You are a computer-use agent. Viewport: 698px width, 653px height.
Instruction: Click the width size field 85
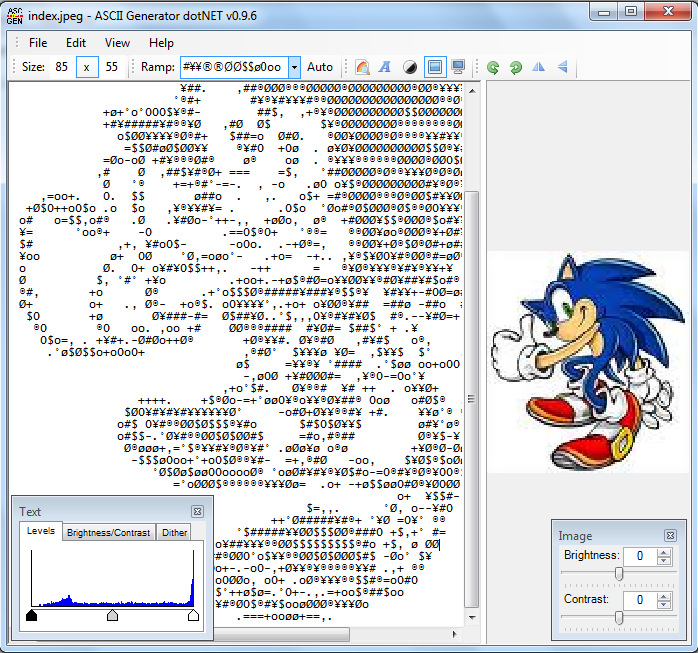(x=62, y=67)
